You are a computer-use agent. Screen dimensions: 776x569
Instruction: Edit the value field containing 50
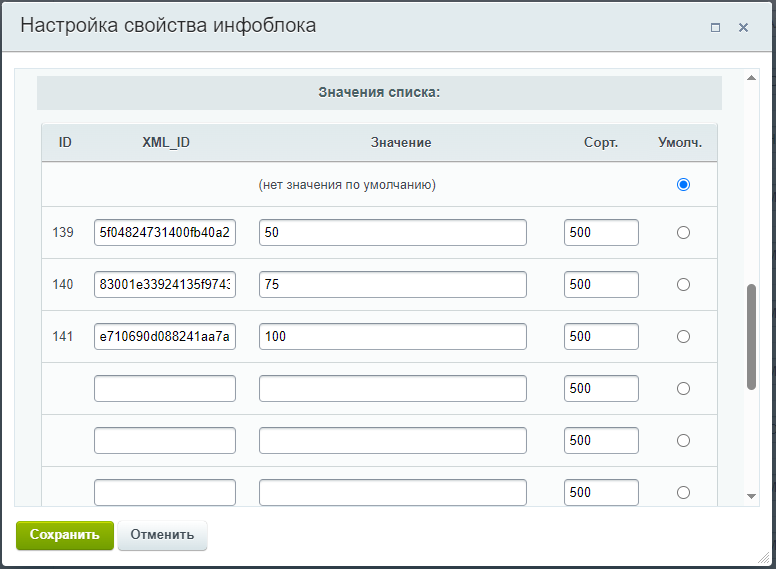pyautogui.click(x=392, y=233)
